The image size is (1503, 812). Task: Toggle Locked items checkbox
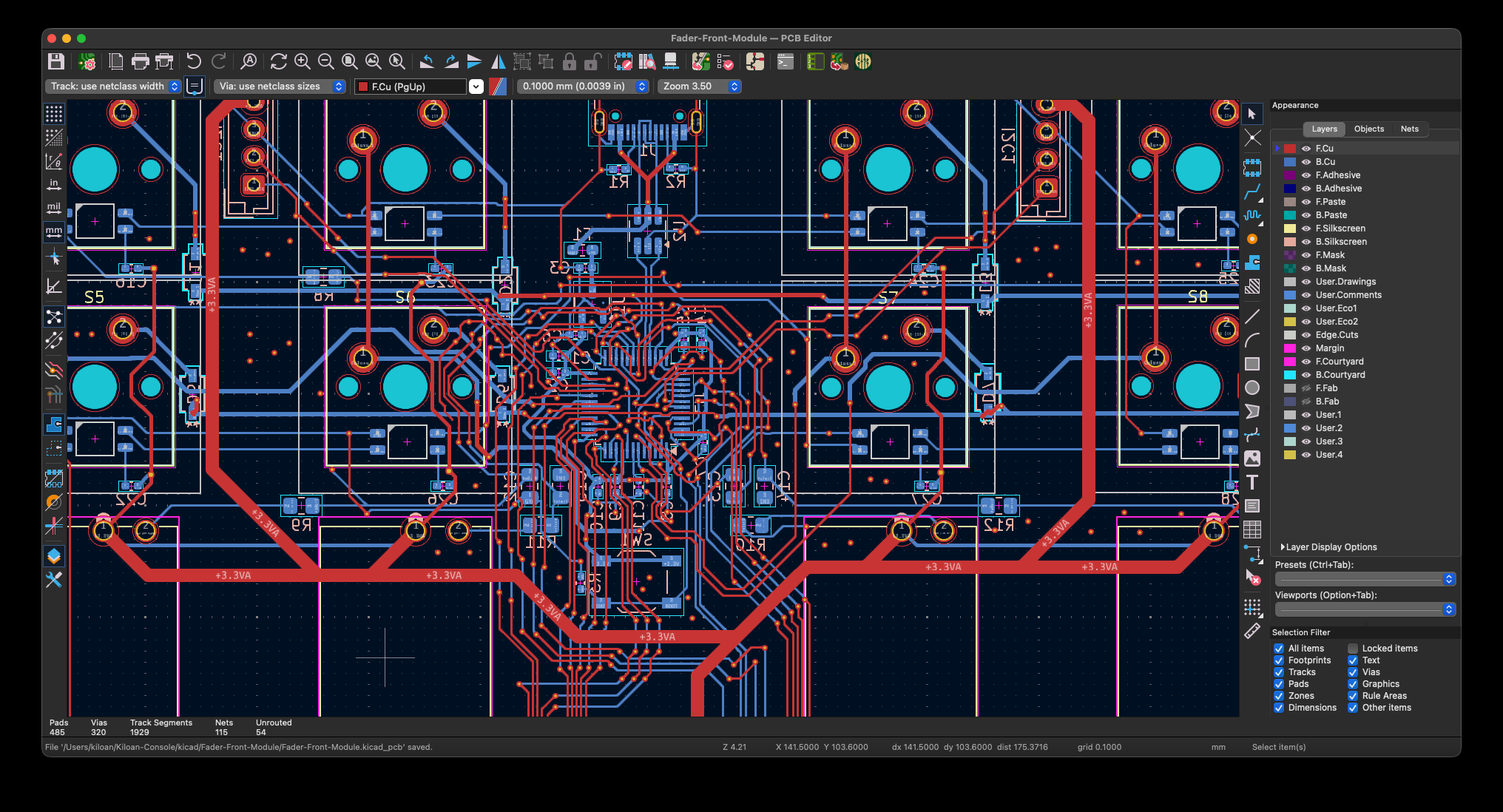1353,649
